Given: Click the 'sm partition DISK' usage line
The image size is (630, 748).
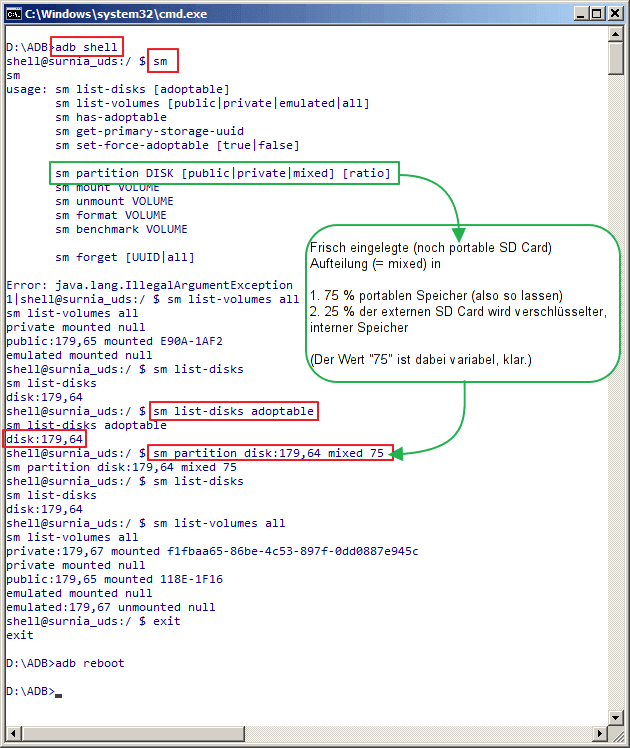Looking at the screenshot, I should click(223, 173).
